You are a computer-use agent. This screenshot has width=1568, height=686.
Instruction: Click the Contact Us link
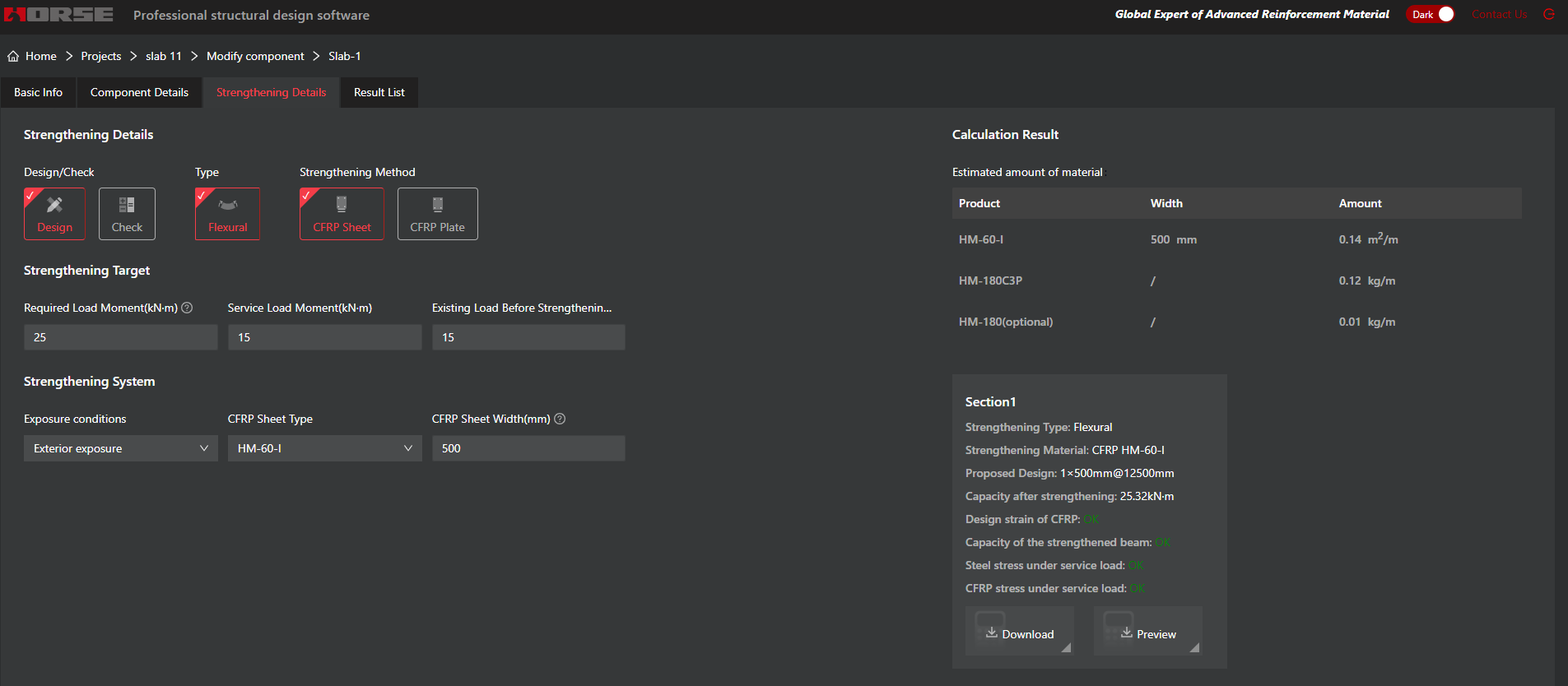[1499, 15]
